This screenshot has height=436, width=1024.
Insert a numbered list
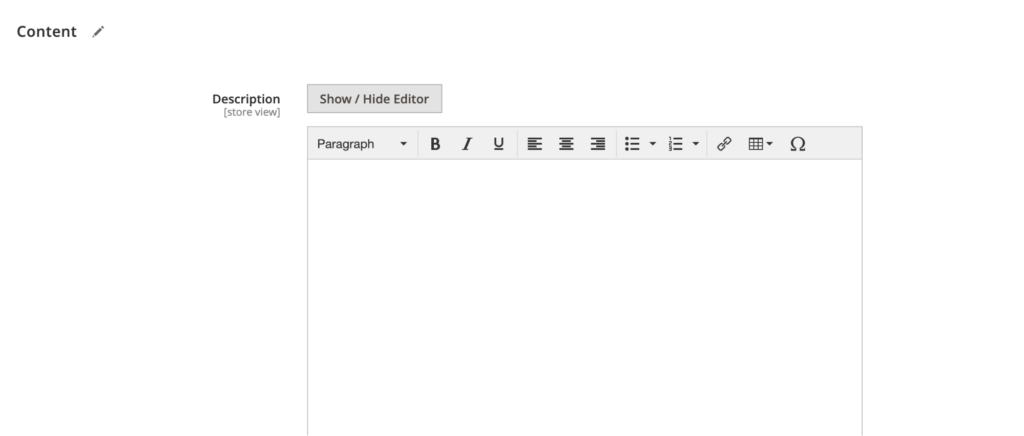675,144
